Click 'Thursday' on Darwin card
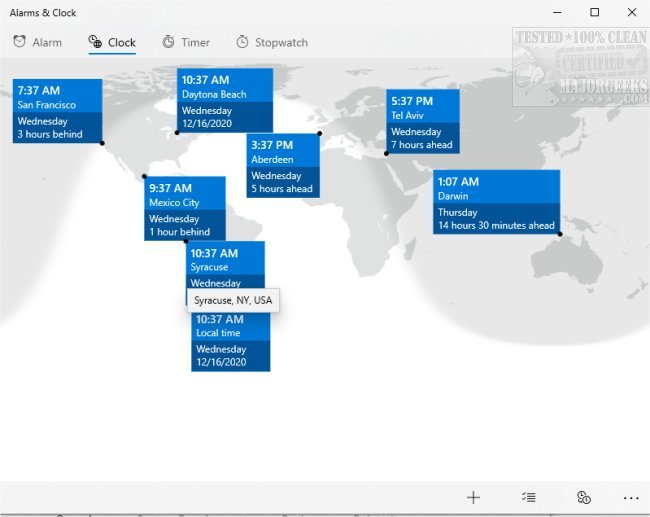Screen dimensions: 650x517 coord(458,212)
